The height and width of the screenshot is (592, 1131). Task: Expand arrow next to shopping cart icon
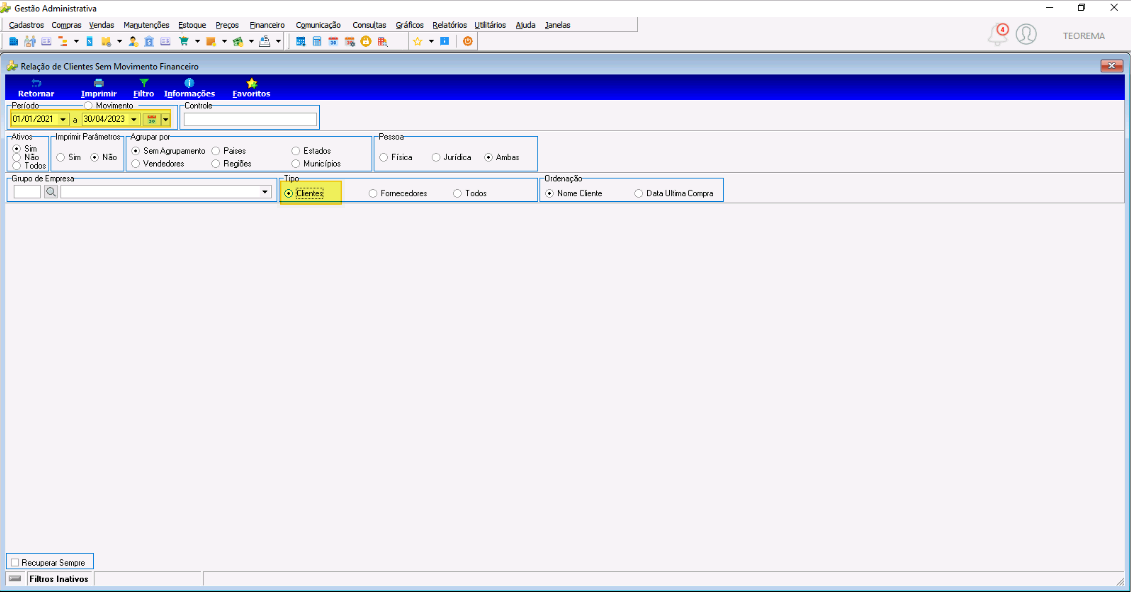(x=198, y=41)
